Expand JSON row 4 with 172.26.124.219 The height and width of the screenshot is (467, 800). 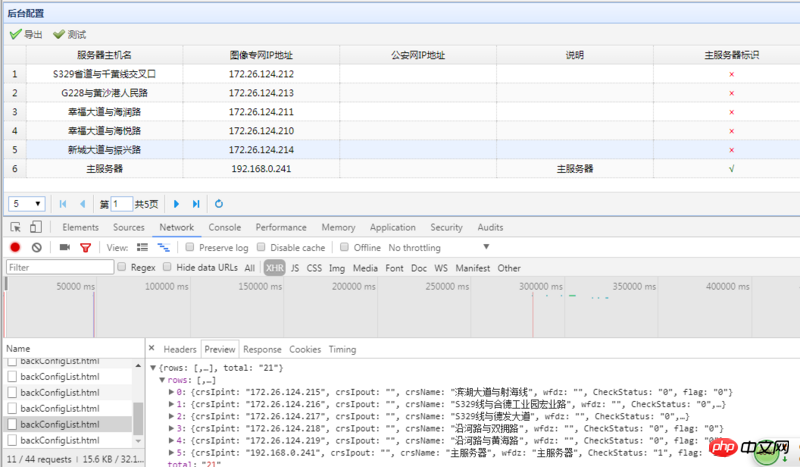click(x=171, y=440)
